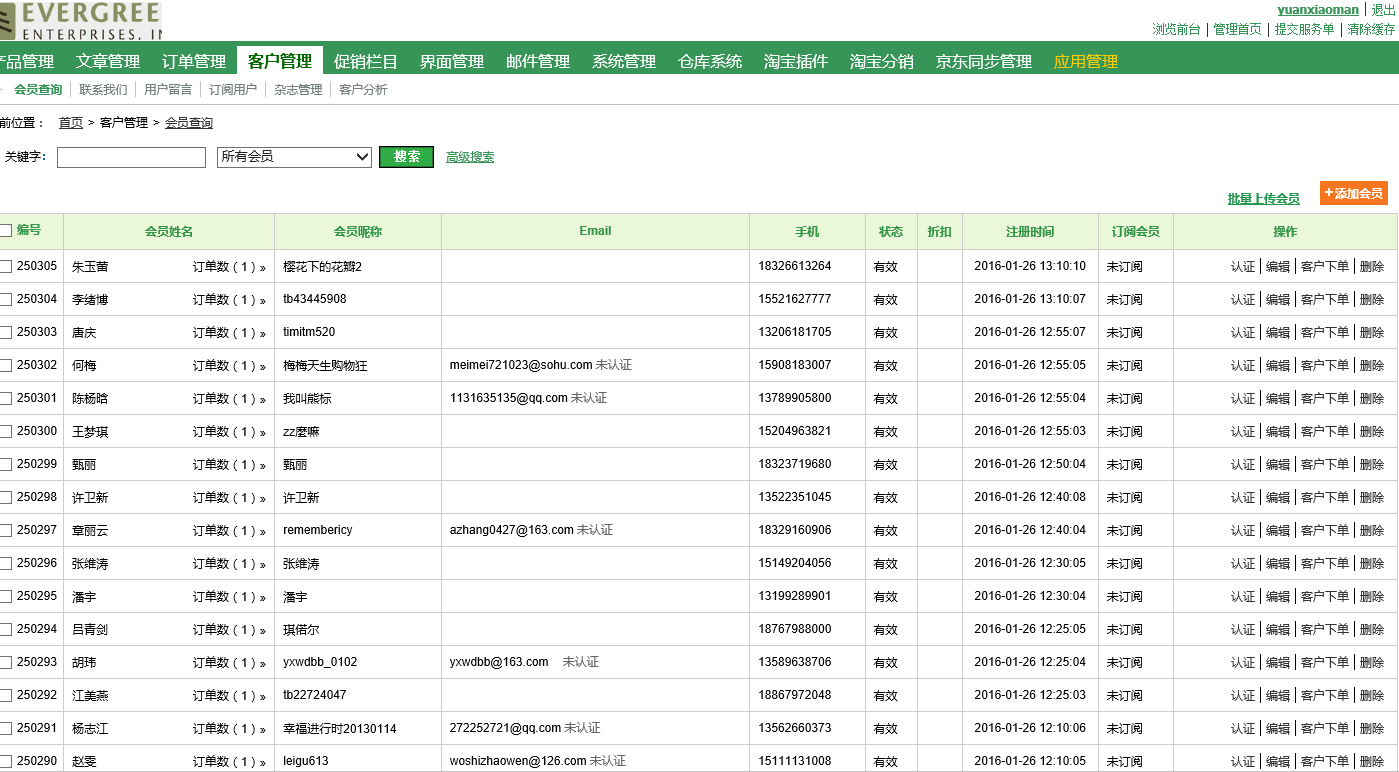The image size is (1399, 772).
Task: Open the 淘宝分销 menu
Action: click(x=882, y=61)
